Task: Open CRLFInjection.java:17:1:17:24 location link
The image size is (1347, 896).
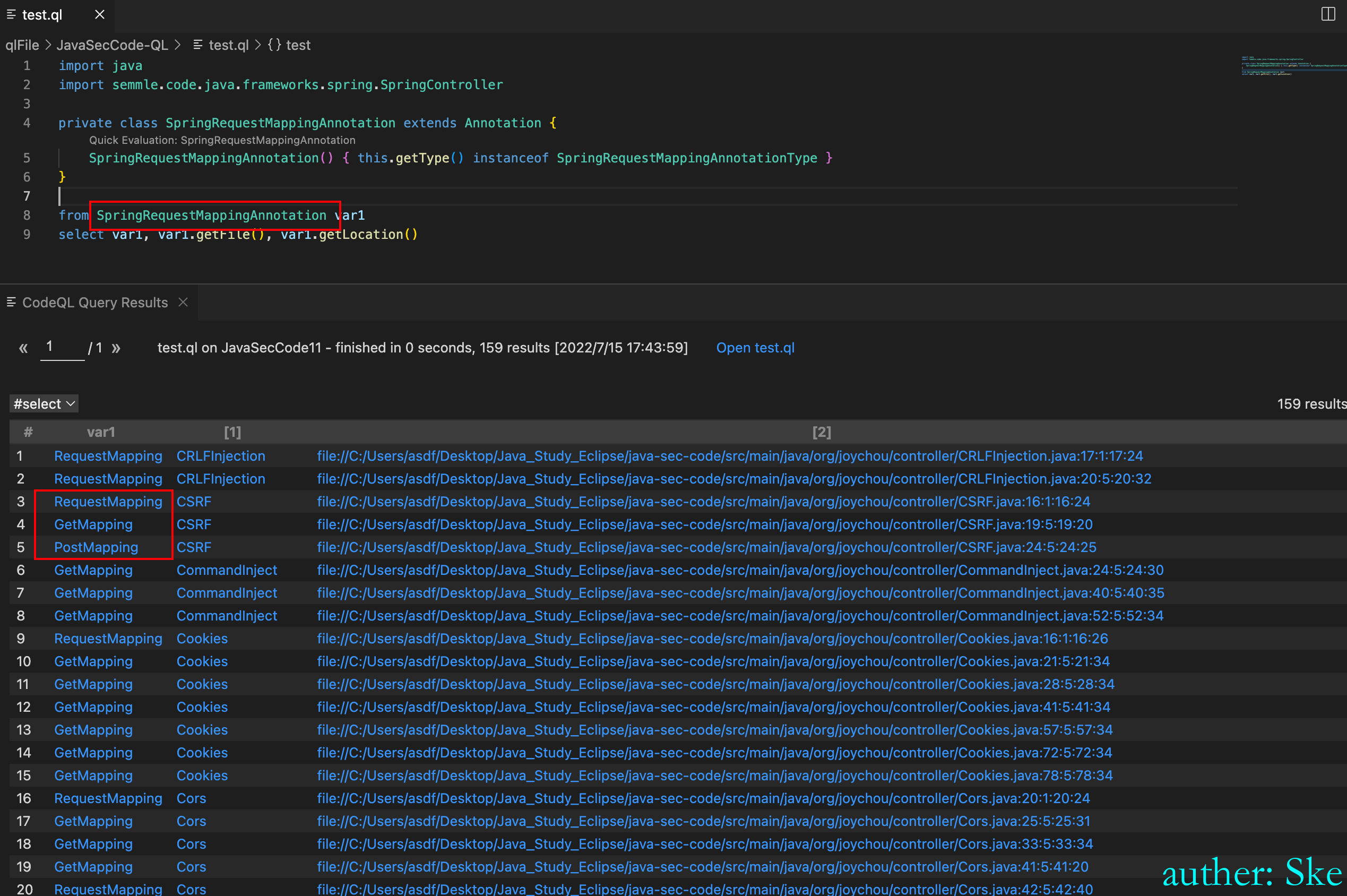Action: pos(730,456)
